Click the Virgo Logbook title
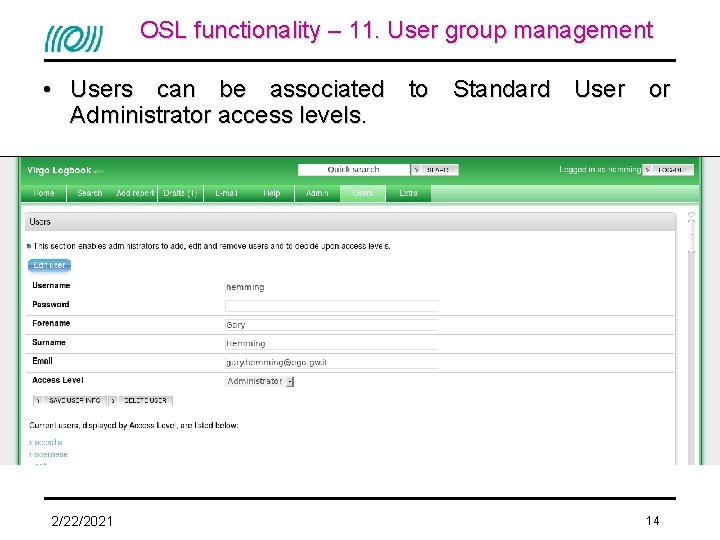The height and width of the screenshot is (540, 720). click(59, 170)
